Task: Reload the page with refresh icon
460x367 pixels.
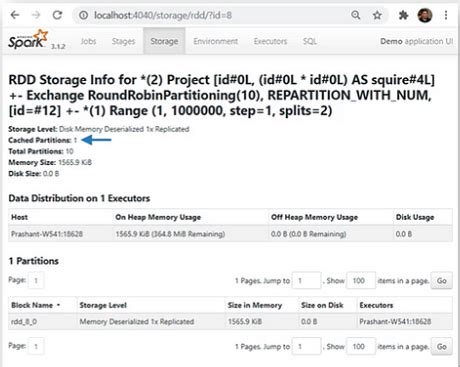Action: [x=58, y=15]
